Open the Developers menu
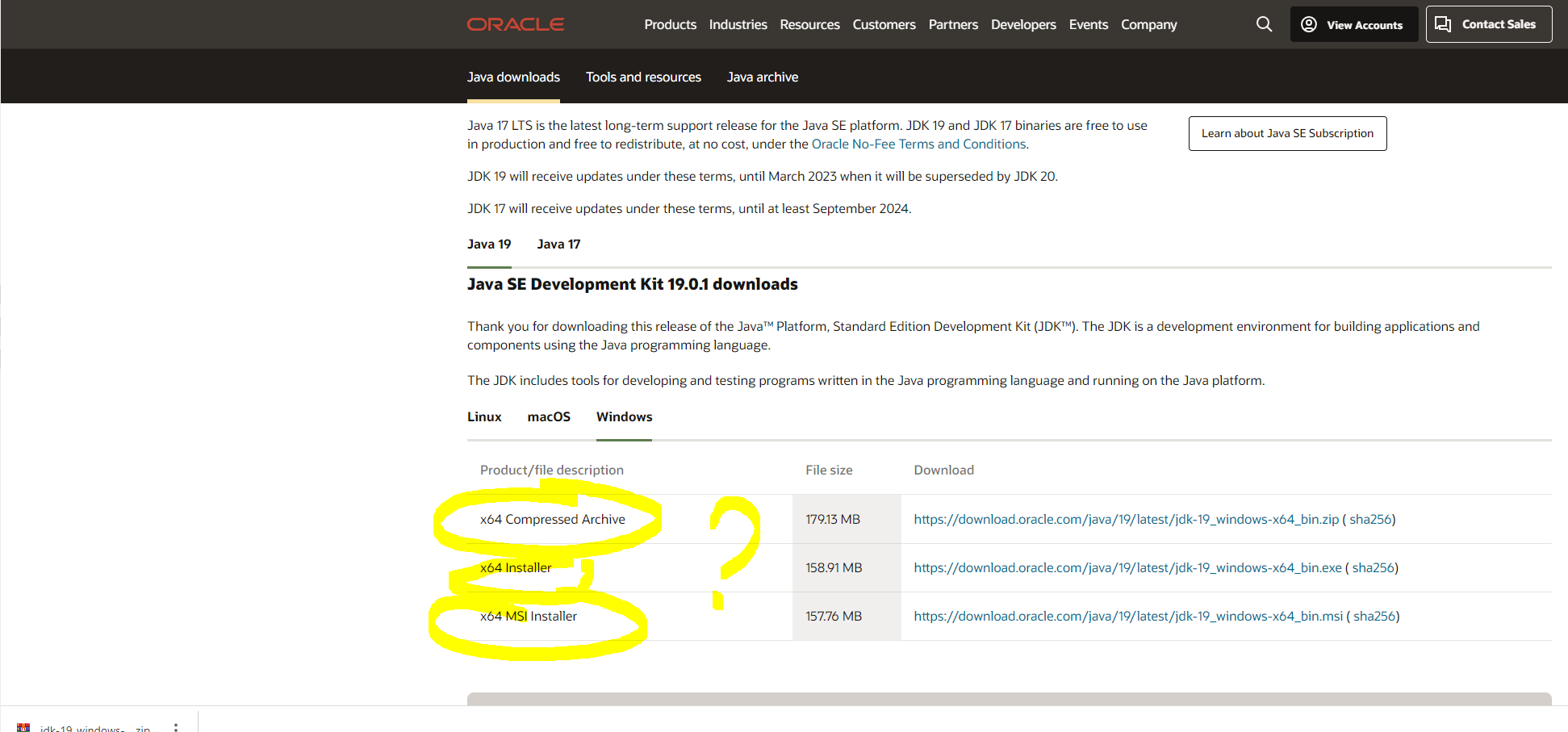The height and width of the screenshot is (732, 1568). click(x=1023, y=24)
